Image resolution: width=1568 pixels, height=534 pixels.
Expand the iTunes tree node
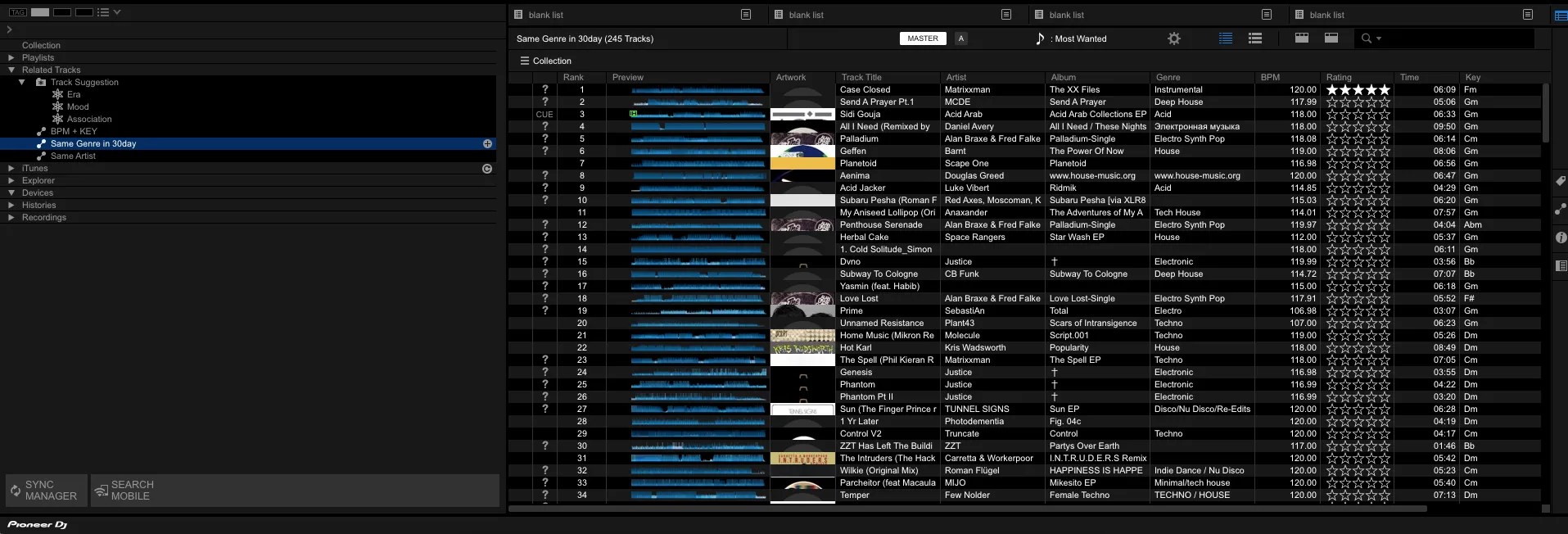coord(11,168)
